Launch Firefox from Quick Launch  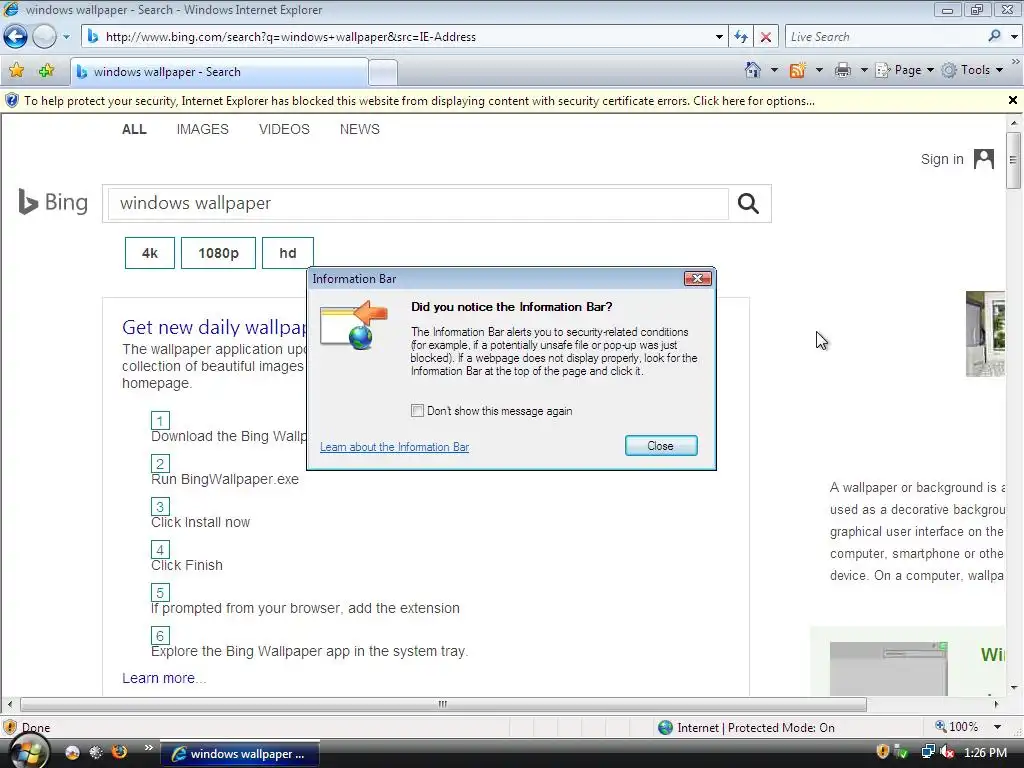click(x=120, y=752)
